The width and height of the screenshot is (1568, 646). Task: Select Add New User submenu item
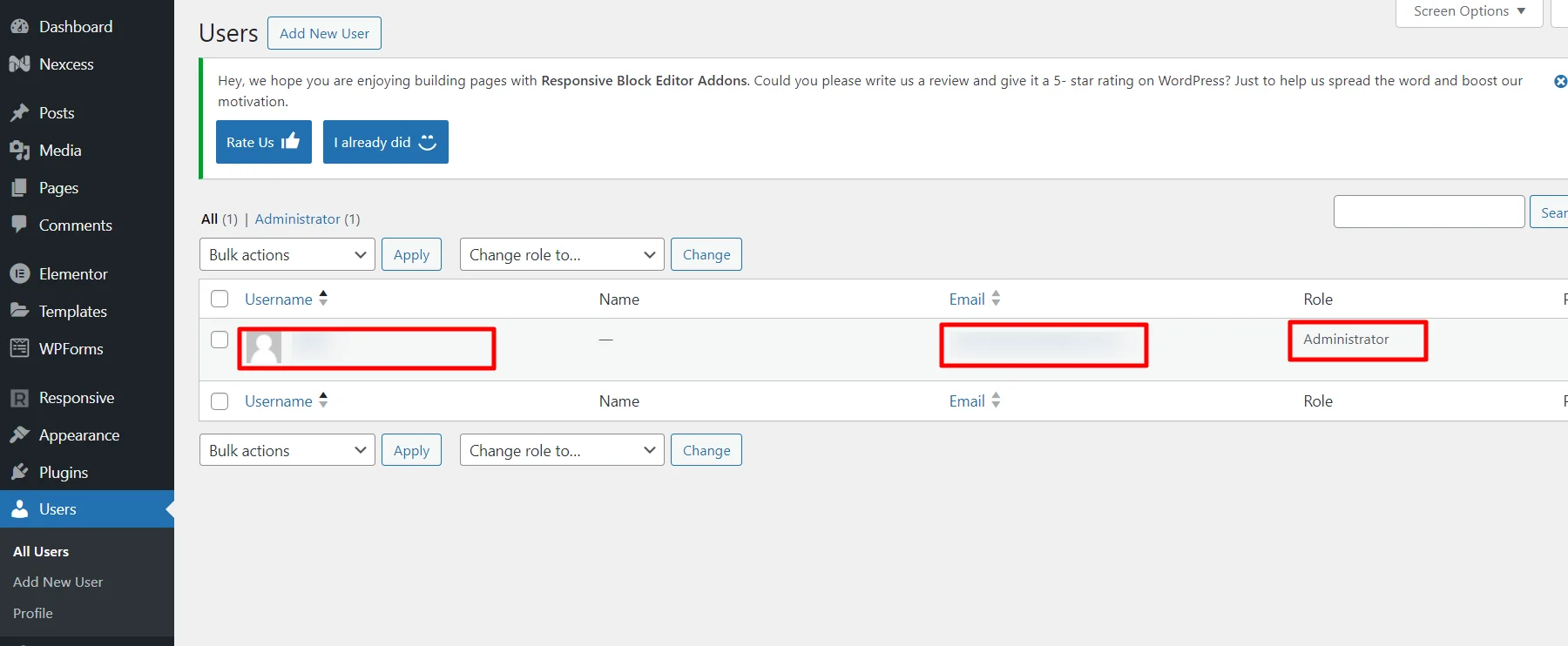tap(57, 582)
